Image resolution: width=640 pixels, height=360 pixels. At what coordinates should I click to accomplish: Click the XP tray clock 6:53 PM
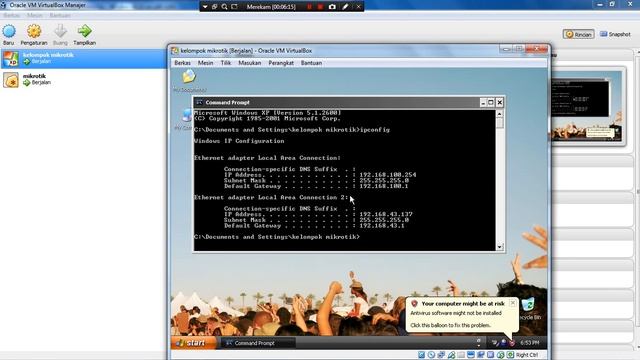[x=530, y=343]
